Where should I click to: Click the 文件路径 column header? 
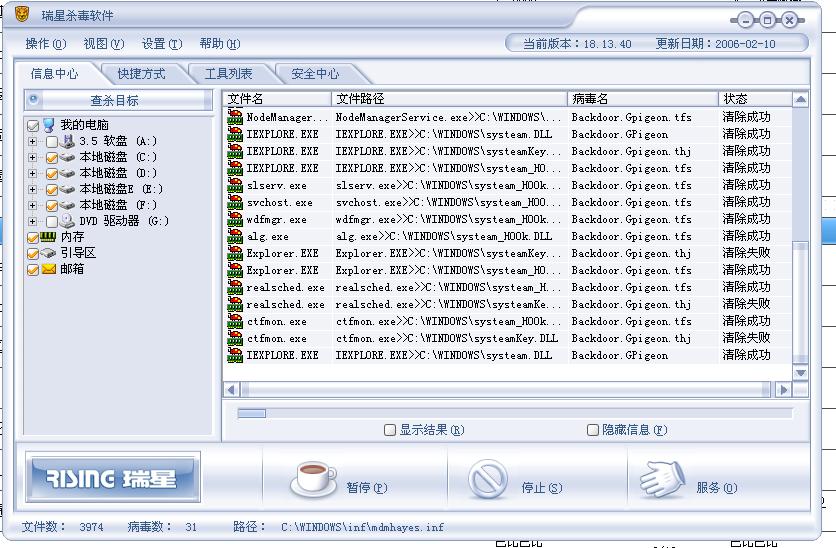pos(449,99)
